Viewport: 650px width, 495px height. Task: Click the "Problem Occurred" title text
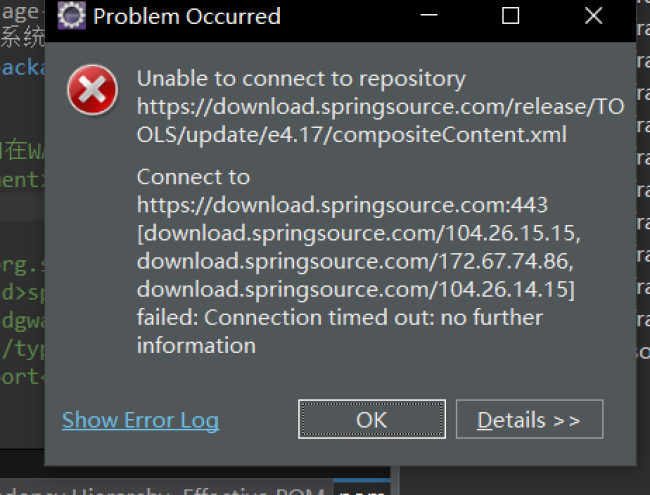[187, 16]
